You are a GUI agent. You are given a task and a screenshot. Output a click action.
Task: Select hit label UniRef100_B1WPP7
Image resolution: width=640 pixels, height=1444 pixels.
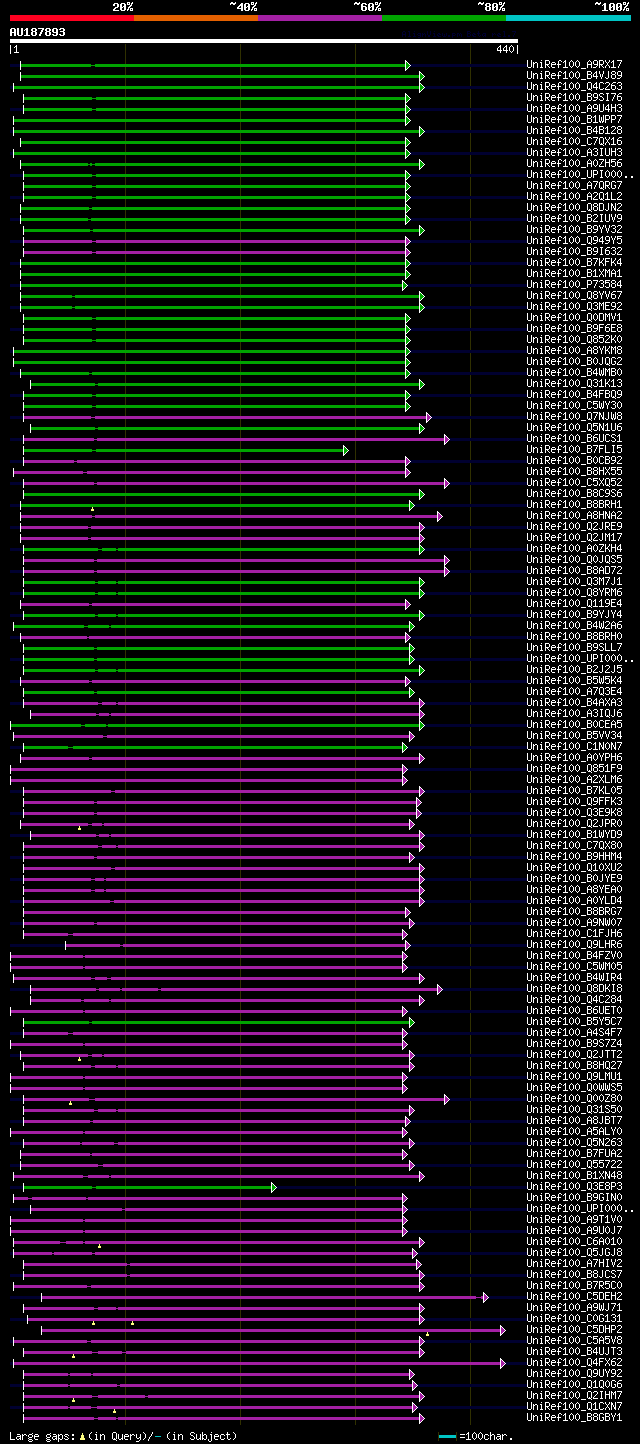[574, 120]
